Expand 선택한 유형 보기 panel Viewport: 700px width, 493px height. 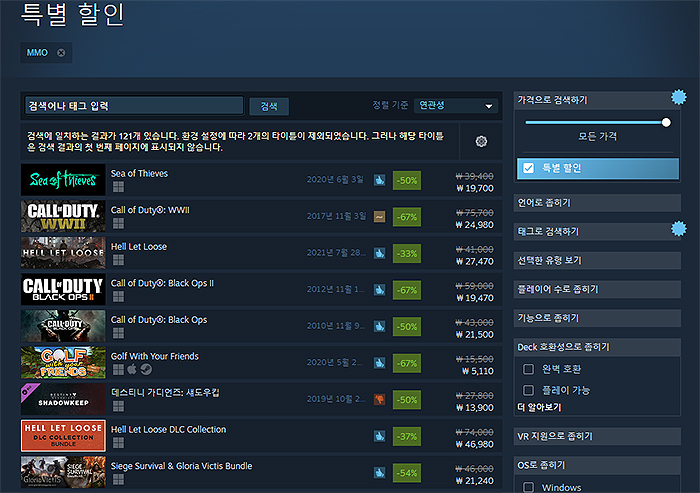(597, 260)
